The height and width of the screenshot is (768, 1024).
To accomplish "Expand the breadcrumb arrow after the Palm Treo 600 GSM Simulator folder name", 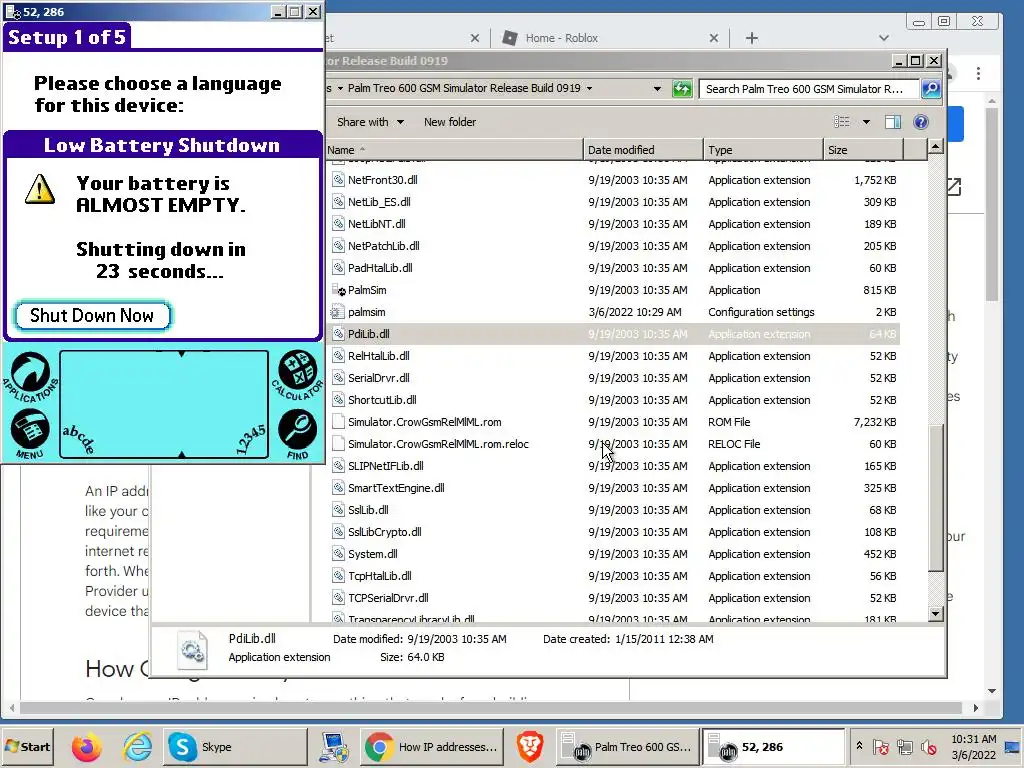I will point(589,88).
